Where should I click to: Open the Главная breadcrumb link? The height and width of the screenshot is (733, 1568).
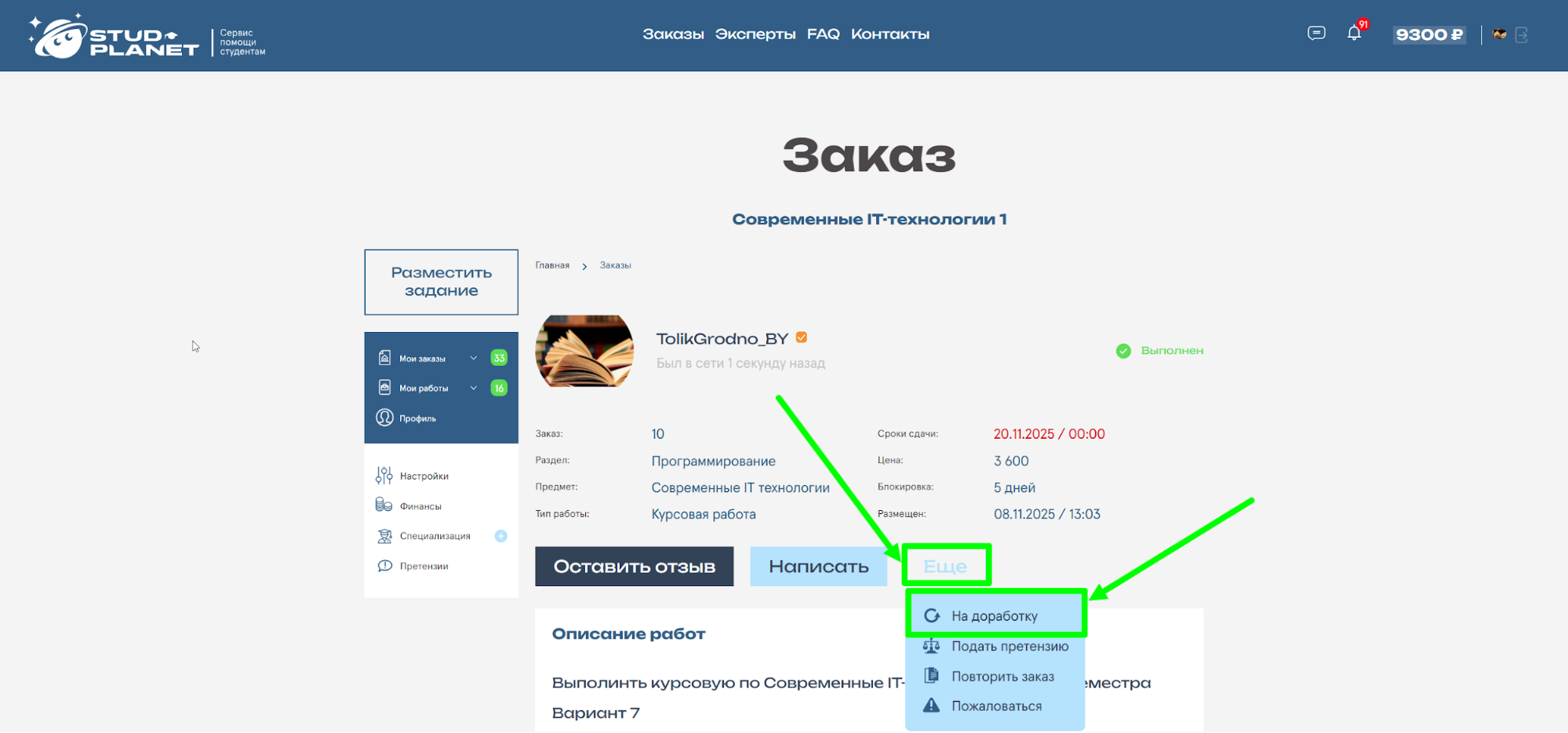(x=552, y=265)
